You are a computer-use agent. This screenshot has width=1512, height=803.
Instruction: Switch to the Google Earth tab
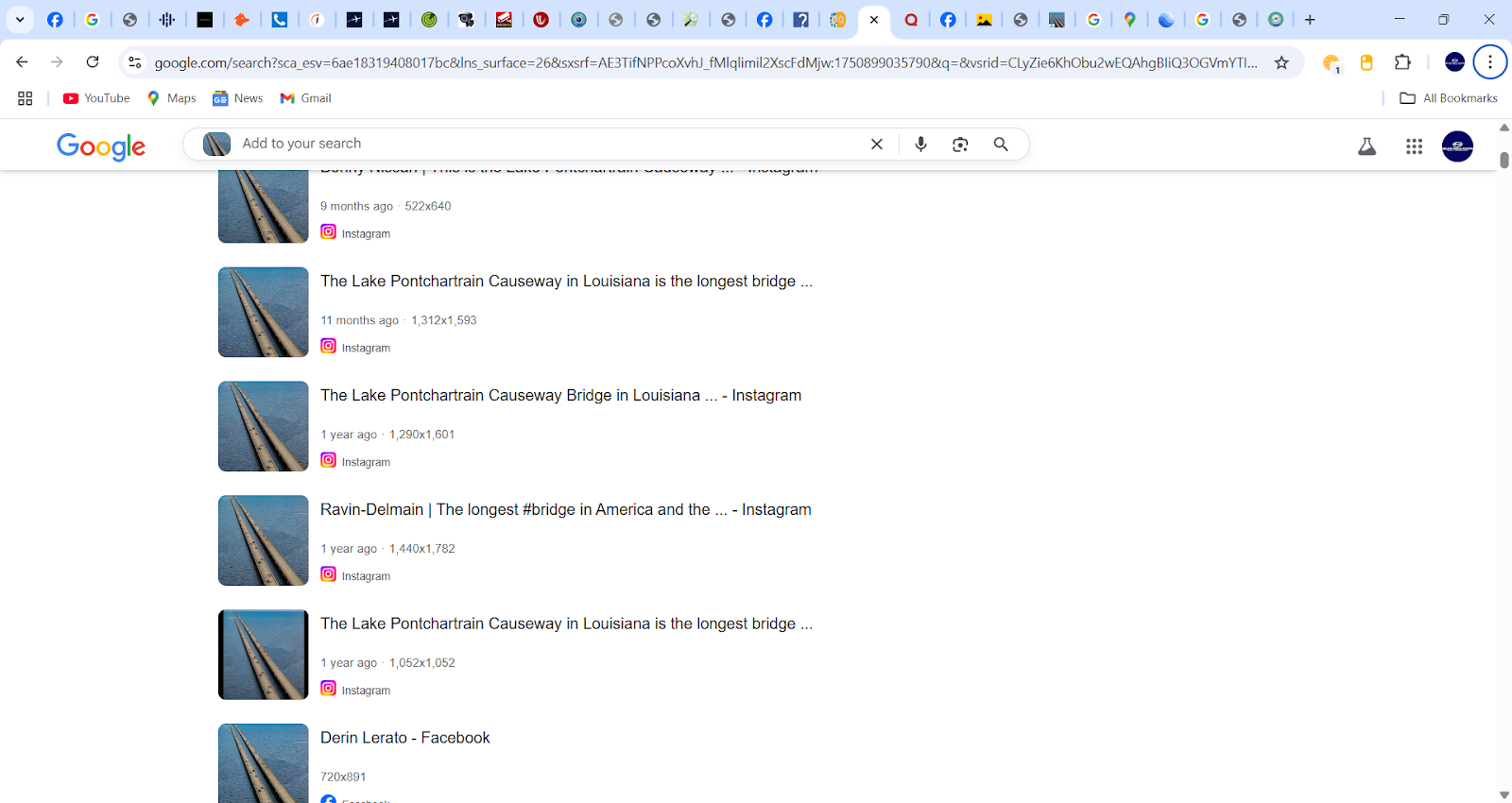pos(1166,19)
